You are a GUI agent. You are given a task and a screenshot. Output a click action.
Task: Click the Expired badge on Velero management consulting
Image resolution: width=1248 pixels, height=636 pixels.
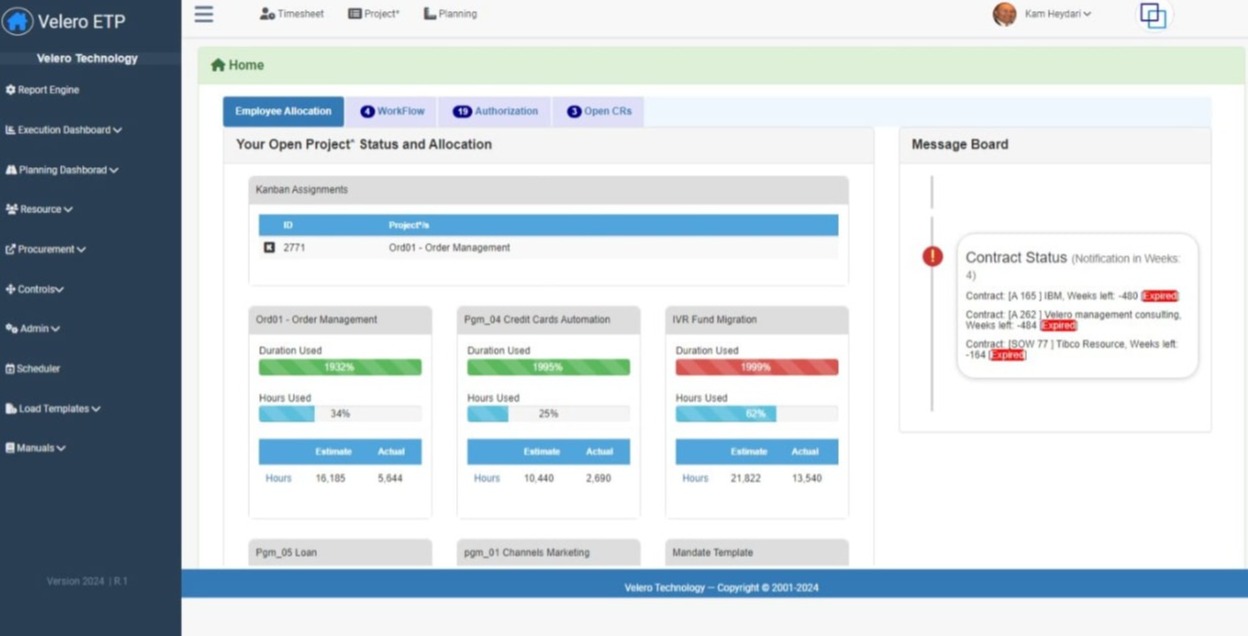click(1058, 326)
